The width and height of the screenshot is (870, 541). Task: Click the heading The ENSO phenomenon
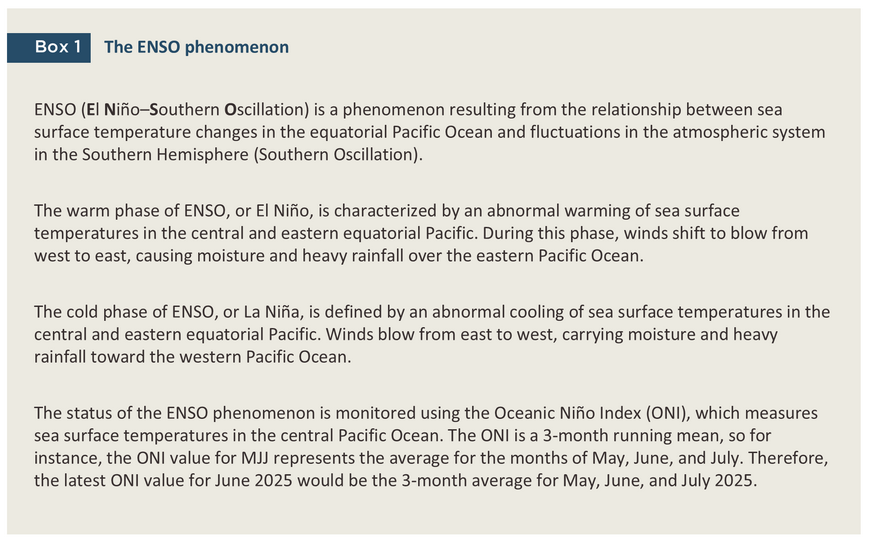(196, 47)
